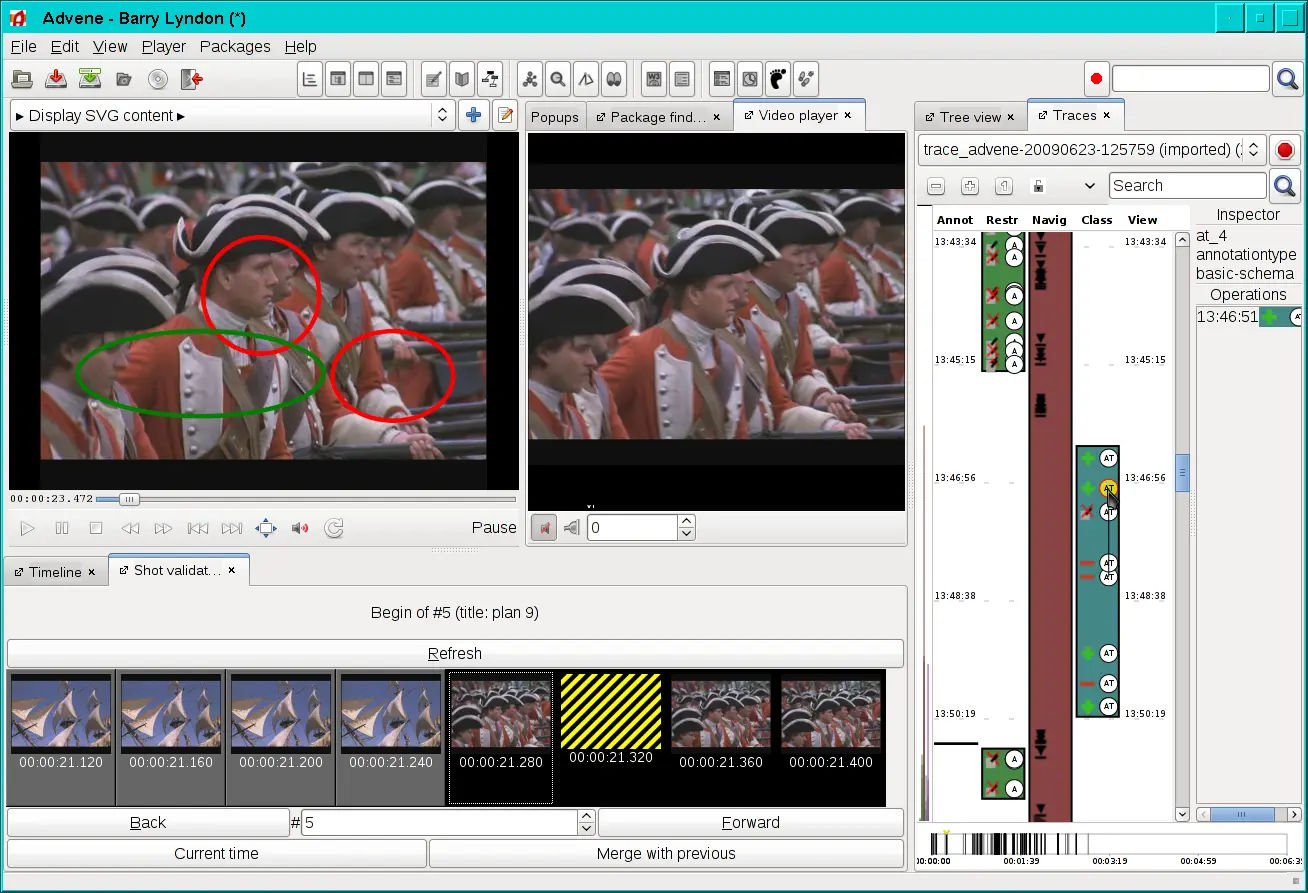Click the top toolbar search magnifier button

[1287, 79]
